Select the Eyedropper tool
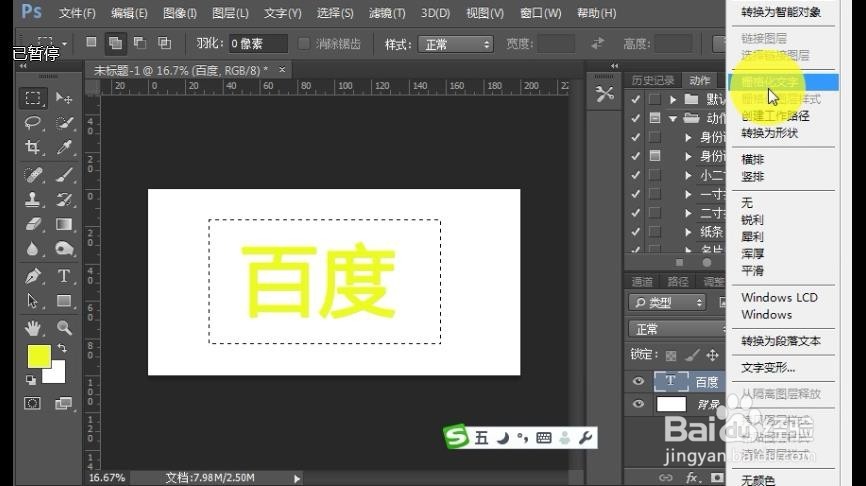Image resolution: width=866 pixels, height=486 pixels. tap(64, 147)
